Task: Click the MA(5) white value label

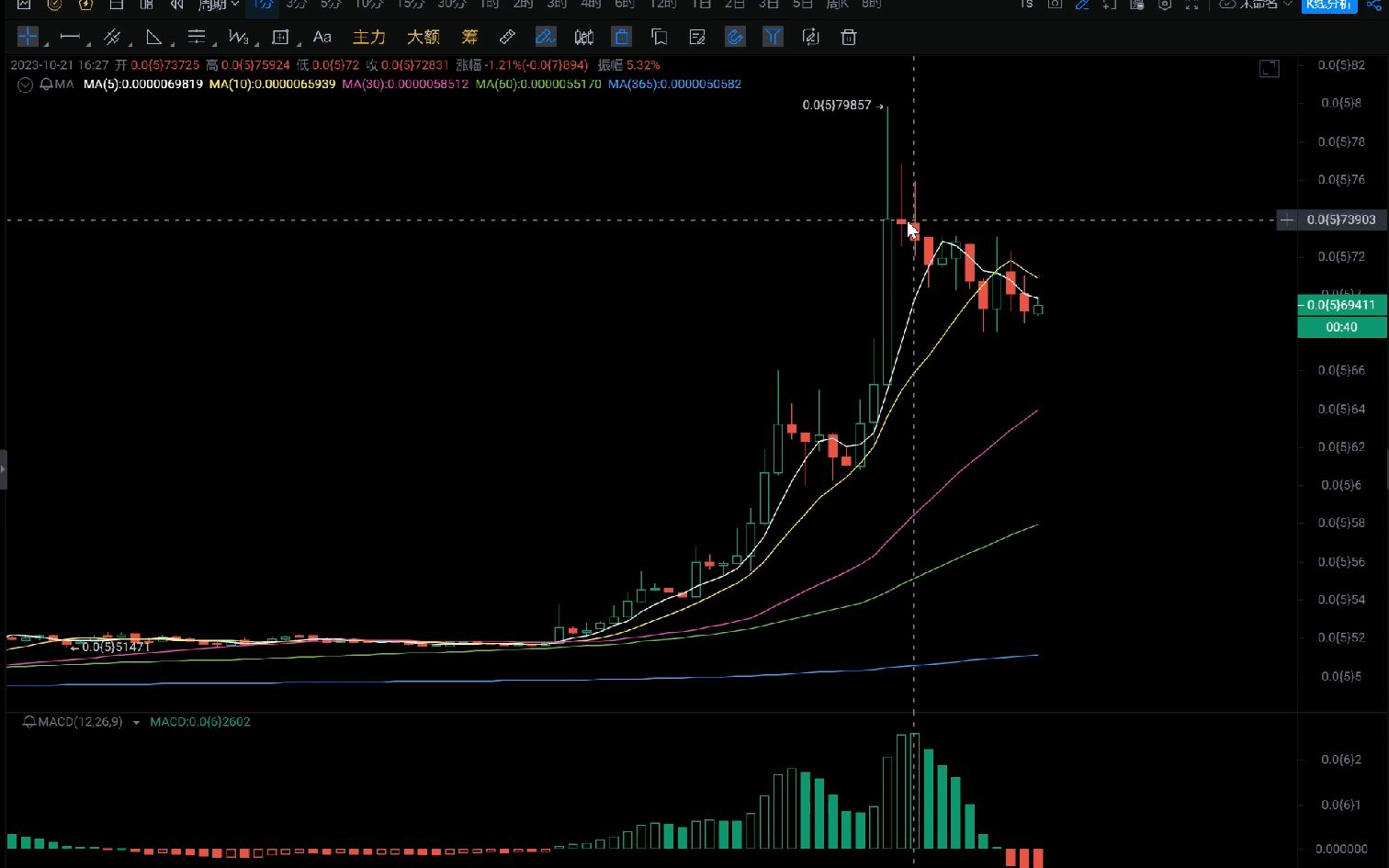Action: [143, 84]
